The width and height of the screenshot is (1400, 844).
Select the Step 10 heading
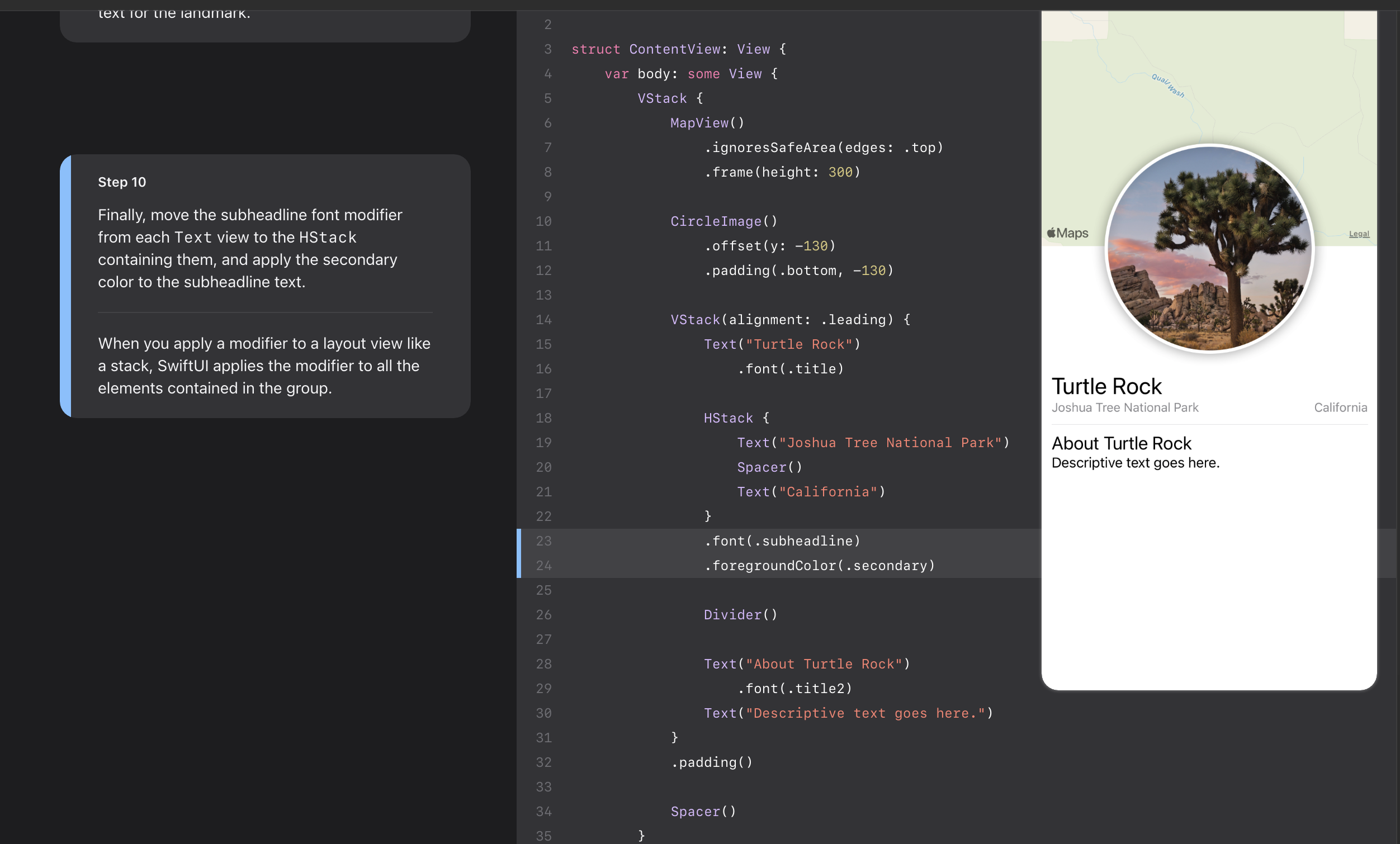tap(121, 182)
